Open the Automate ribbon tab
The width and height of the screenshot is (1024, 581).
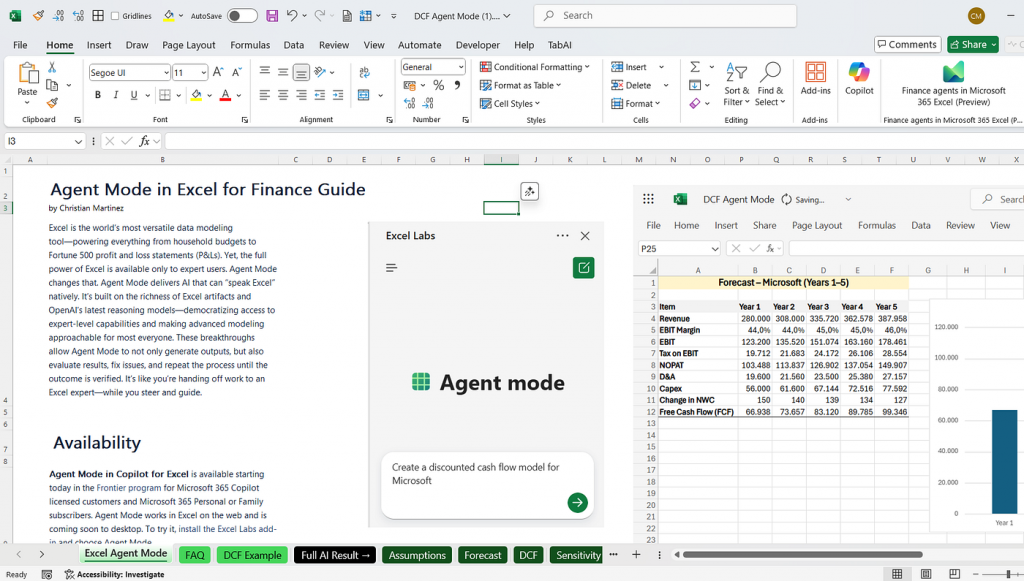419,45
